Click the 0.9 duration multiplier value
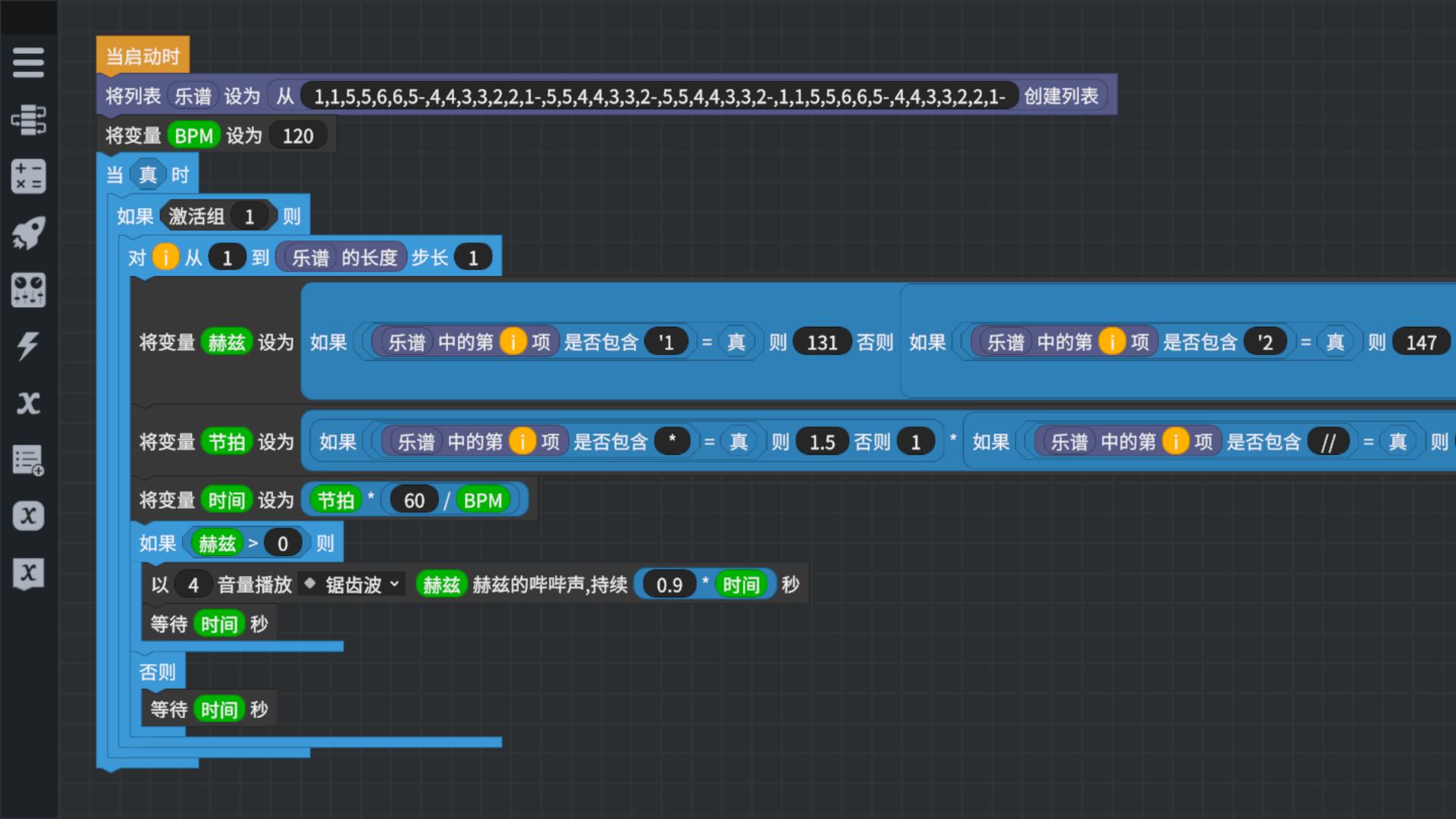The width and height of the screenshot is (1456, 819). click(670, 585)
